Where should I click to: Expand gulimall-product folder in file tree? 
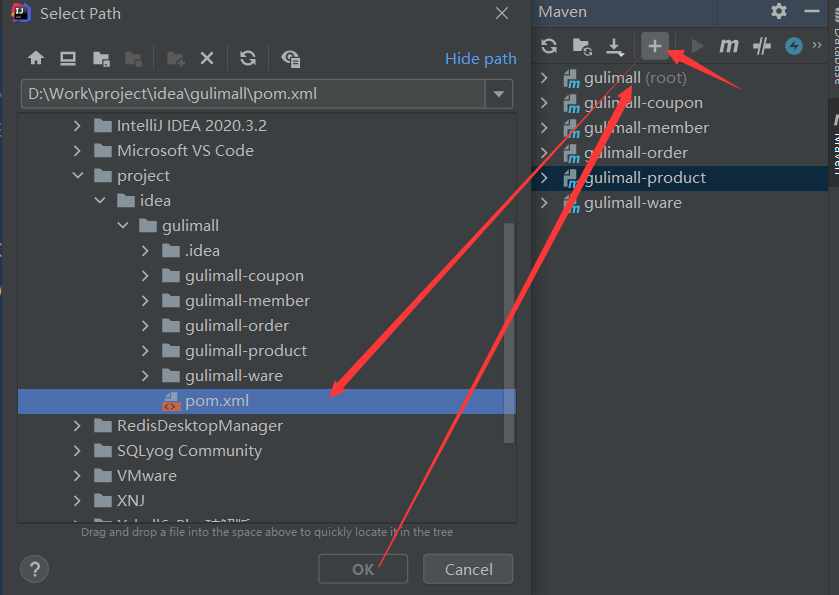pos(145,351)
